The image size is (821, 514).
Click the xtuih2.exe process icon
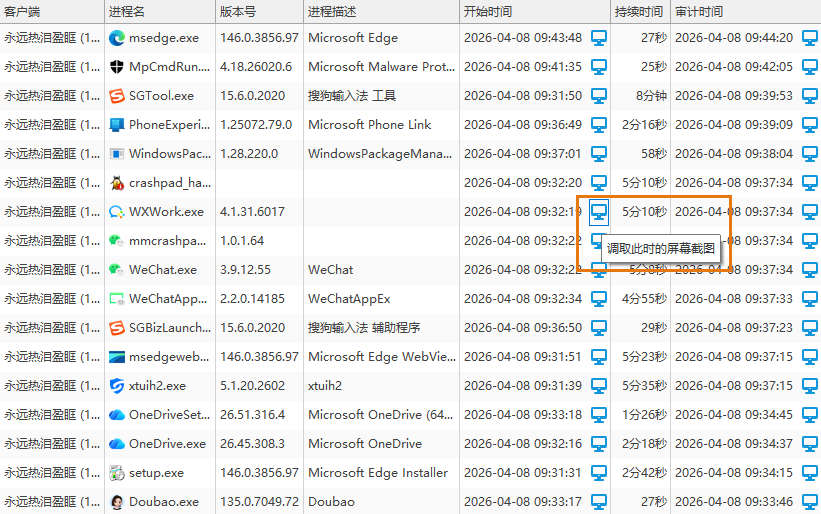click(x=117, y=386)
